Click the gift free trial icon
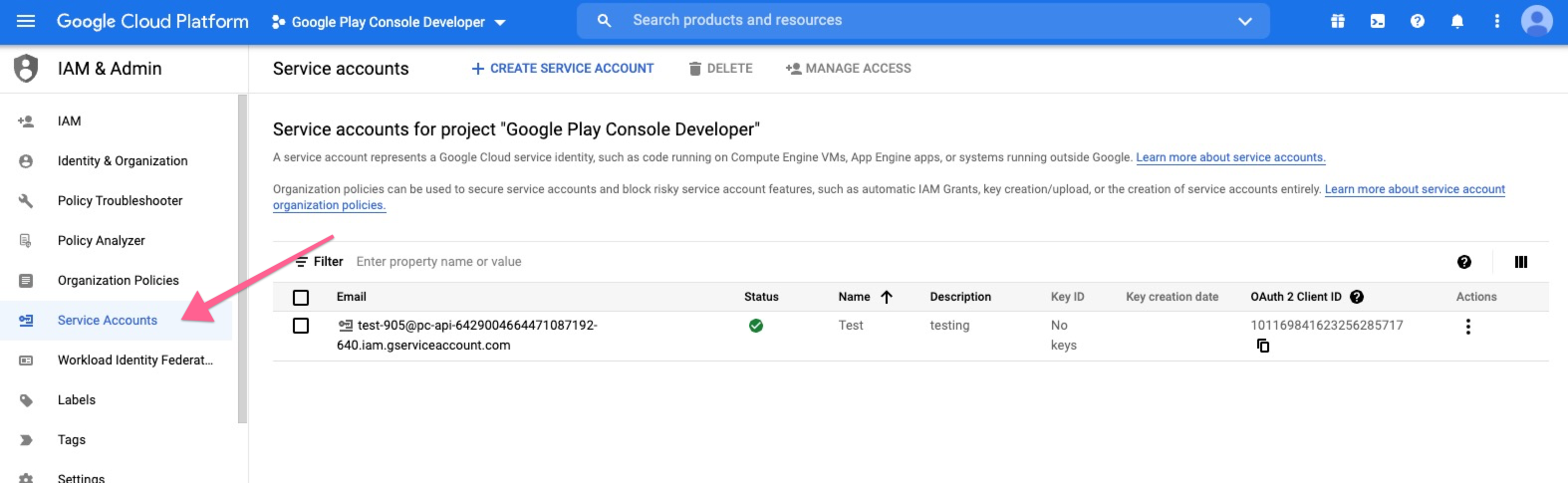 click(x=1338, y=21)
